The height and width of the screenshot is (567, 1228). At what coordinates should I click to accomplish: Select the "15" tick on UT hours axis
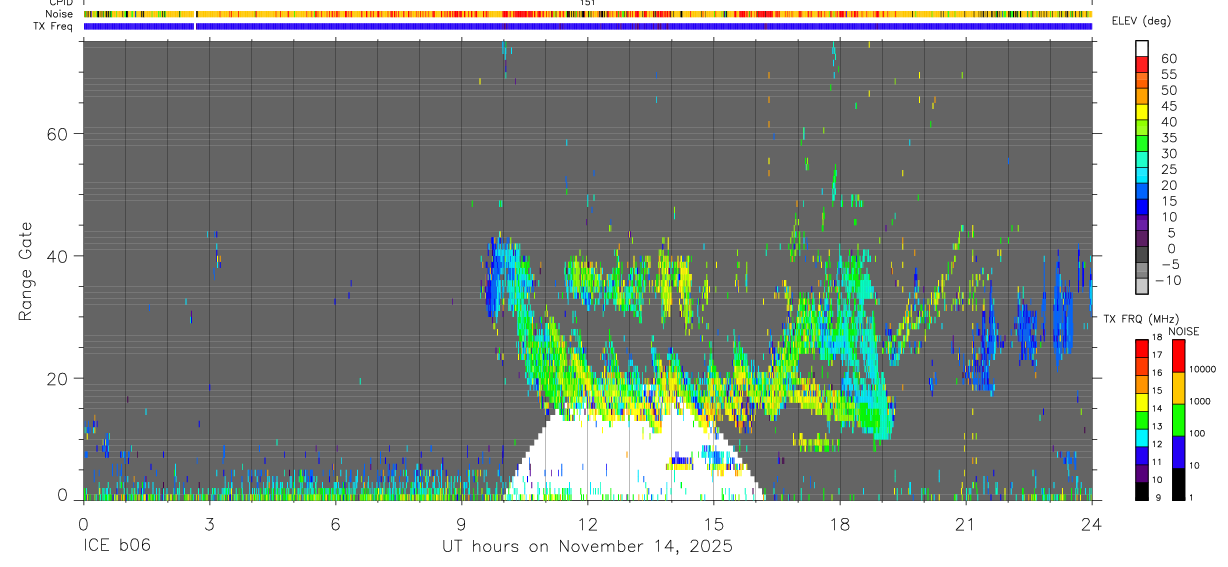pyautogui.click(x=713, y=523)
